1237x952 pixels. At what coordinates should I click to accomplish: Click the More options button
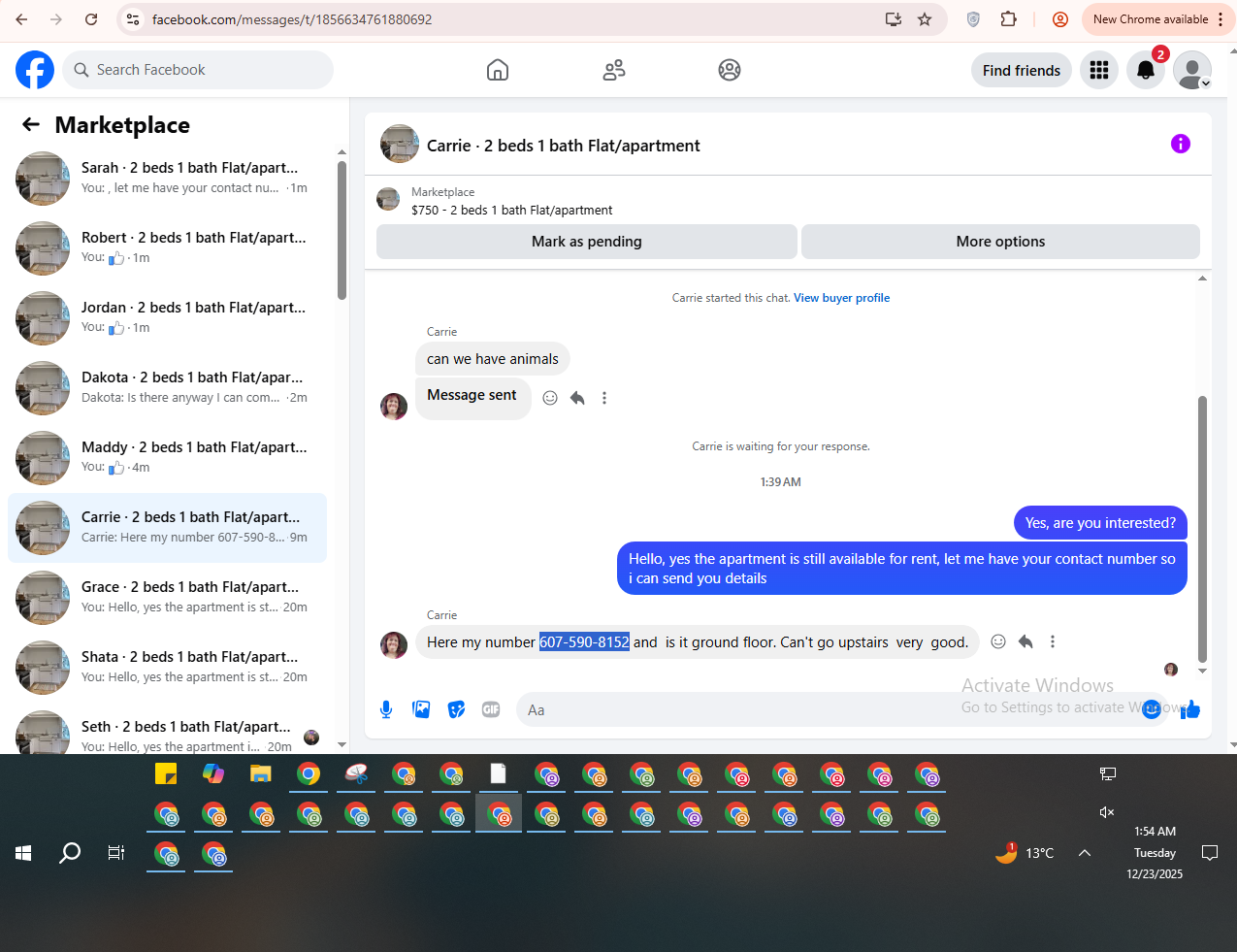(1000, 242)
